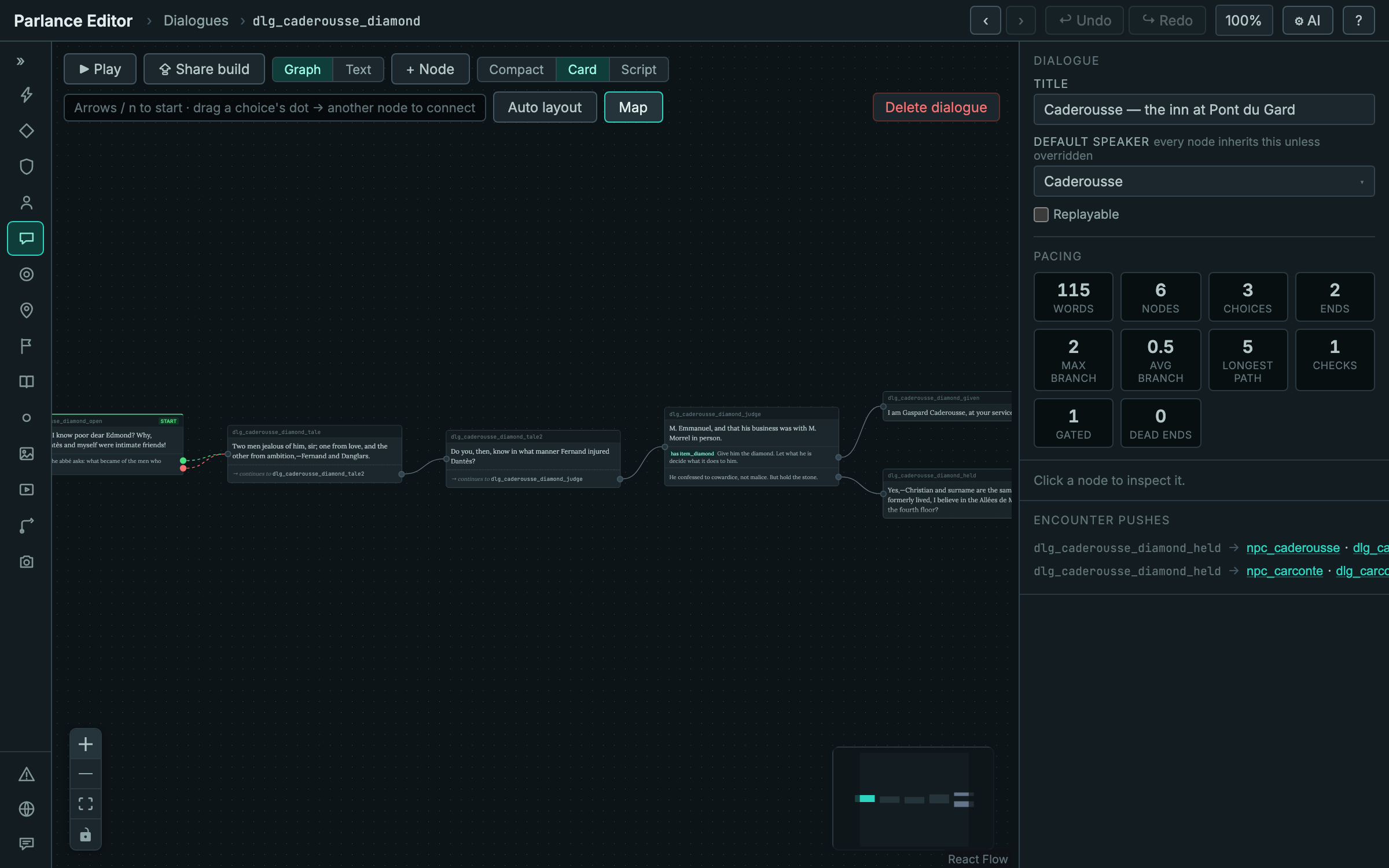Switch to Graph view
1389x868 pixels.
click(302, 69)
